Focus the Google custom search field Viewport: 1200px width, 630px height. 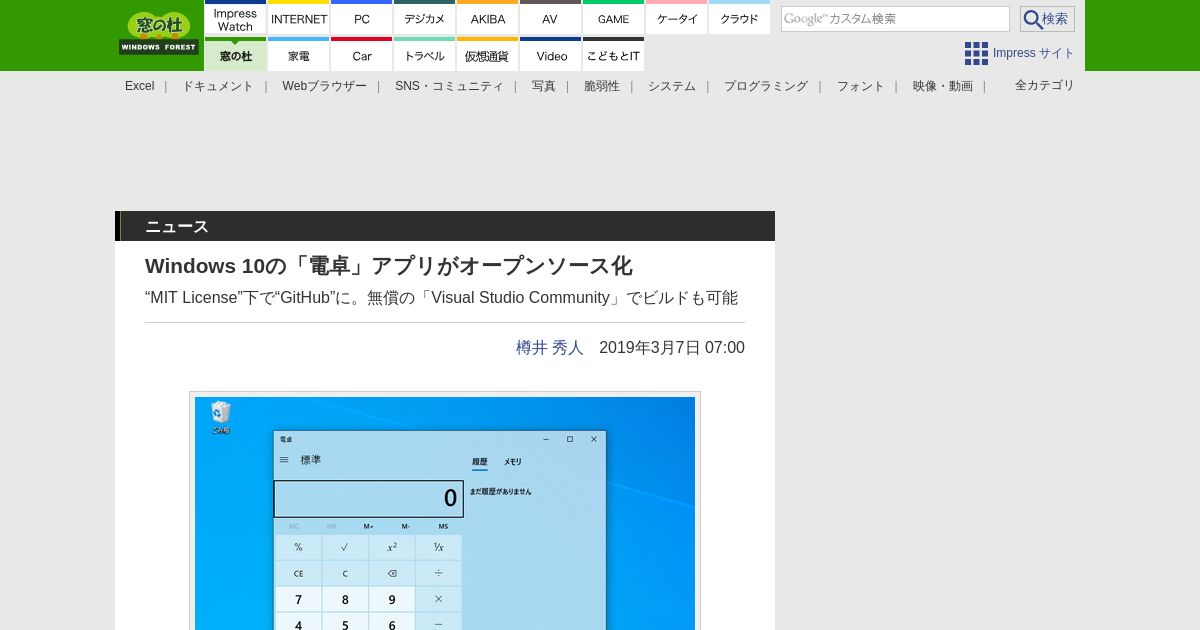coord(895,19)
